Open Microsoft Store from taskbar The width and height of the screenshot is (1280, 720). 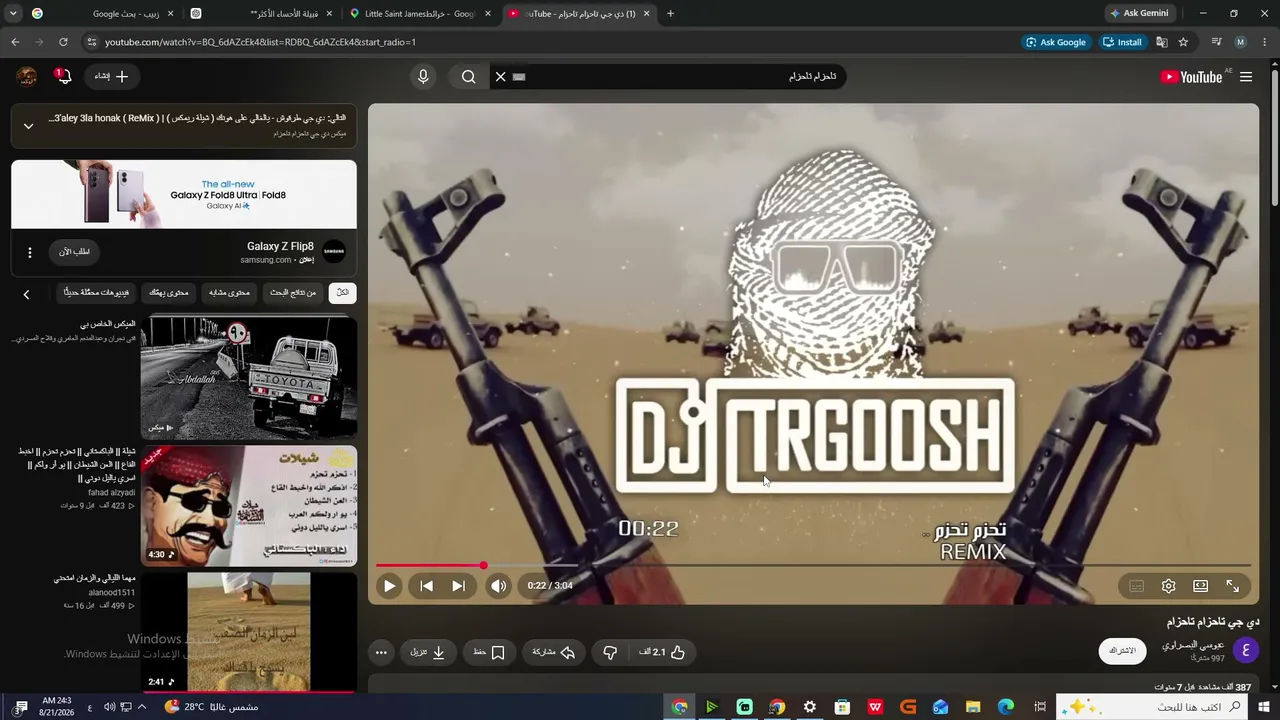842,707
